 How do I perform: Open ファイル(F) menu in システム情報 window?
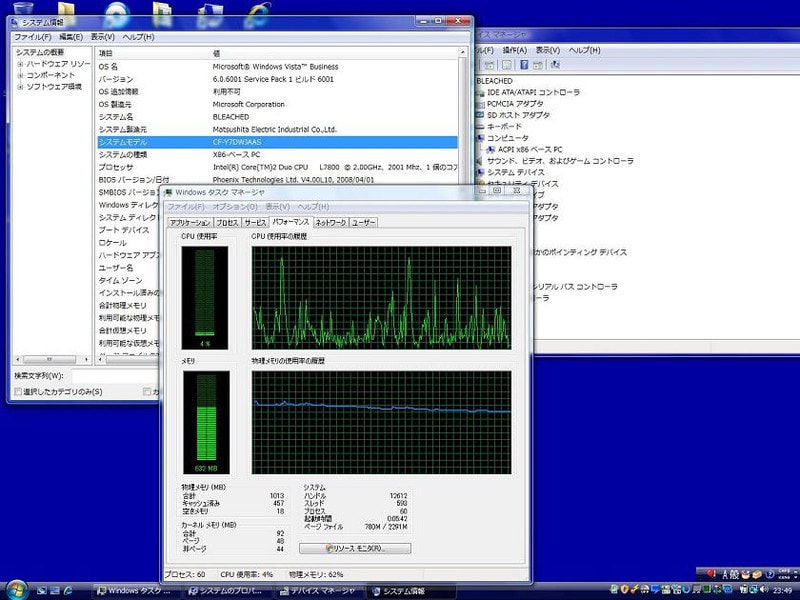[x=32, y=37]
